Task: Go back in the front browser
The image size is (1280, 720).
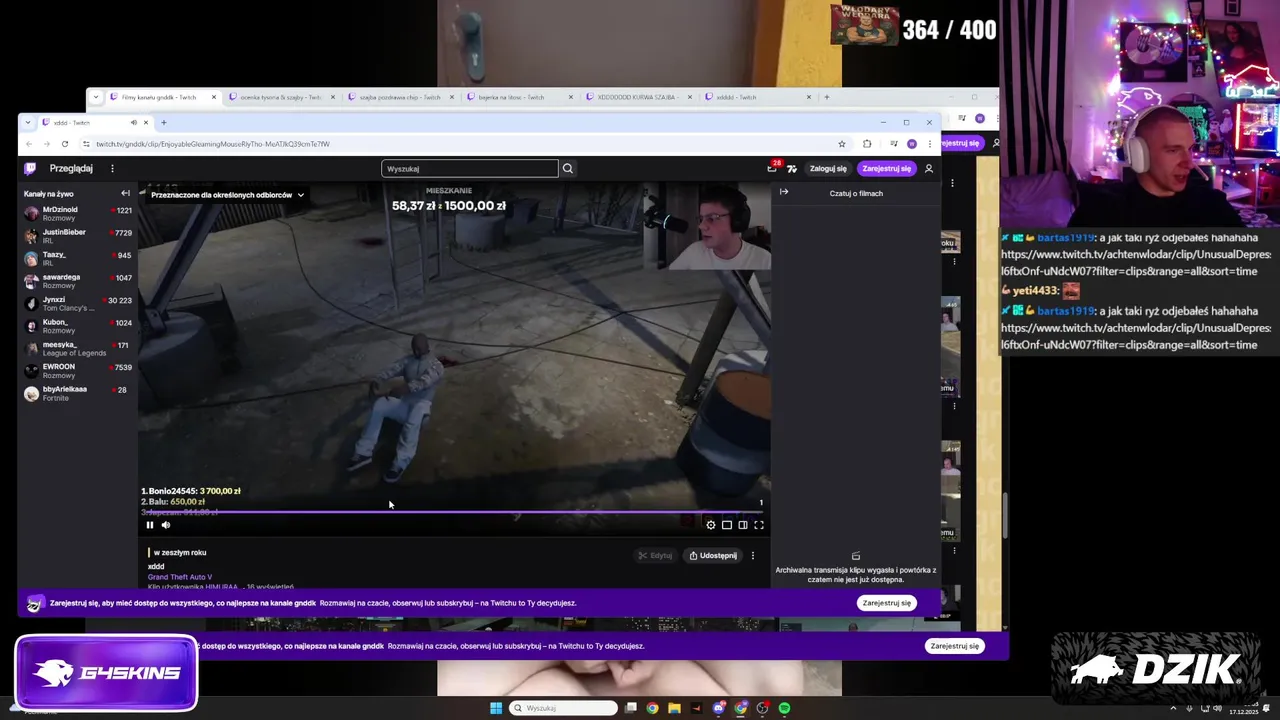Action: [x=29, y=144]
